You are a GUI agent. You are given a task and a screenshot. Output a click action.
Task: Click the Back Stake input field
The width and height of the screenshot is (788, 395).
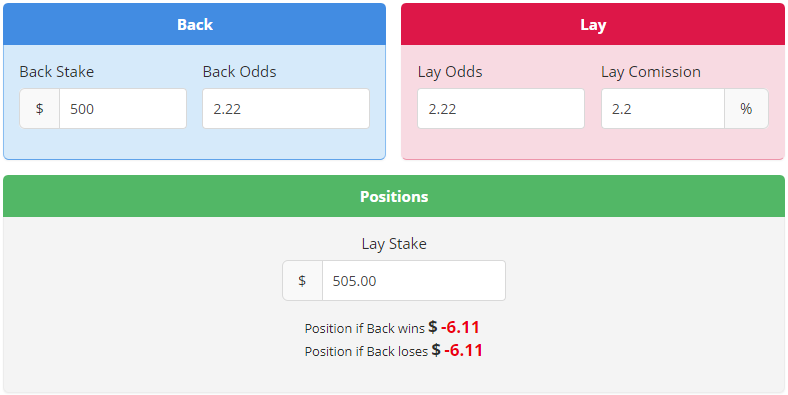point(123,109)
